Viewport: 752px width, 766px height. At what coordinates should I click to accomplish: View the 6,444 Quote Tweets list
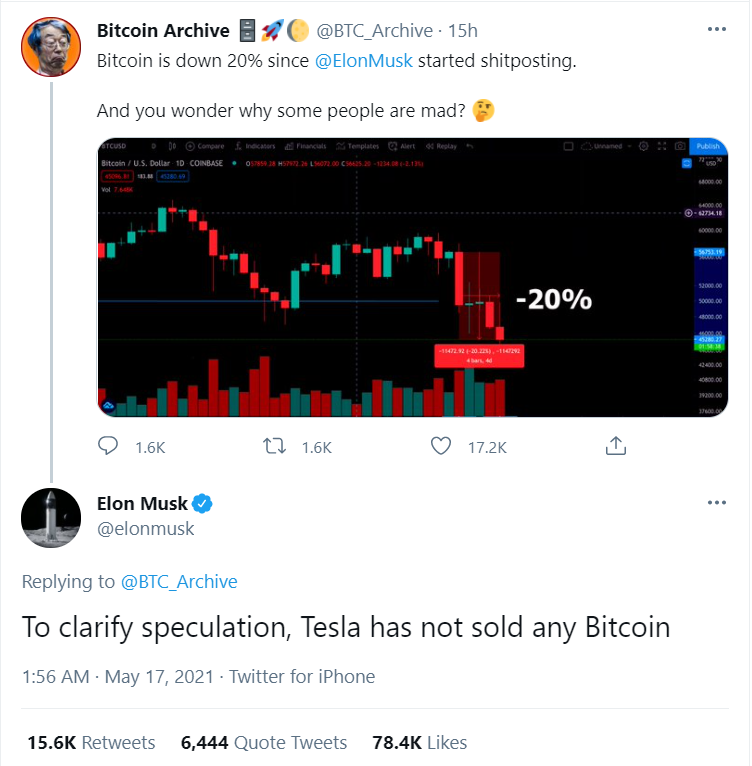tap(264, 742)
